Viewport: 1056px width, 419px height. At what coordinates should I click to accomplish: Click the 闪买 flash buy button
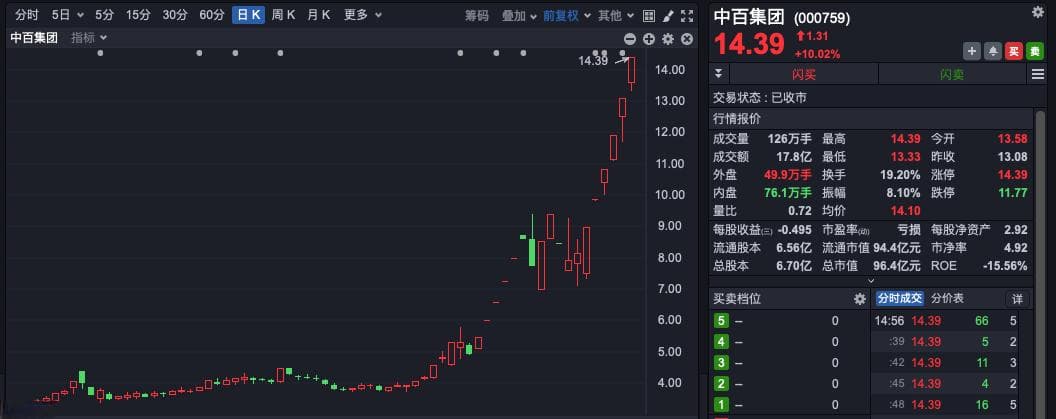point(803,74)
